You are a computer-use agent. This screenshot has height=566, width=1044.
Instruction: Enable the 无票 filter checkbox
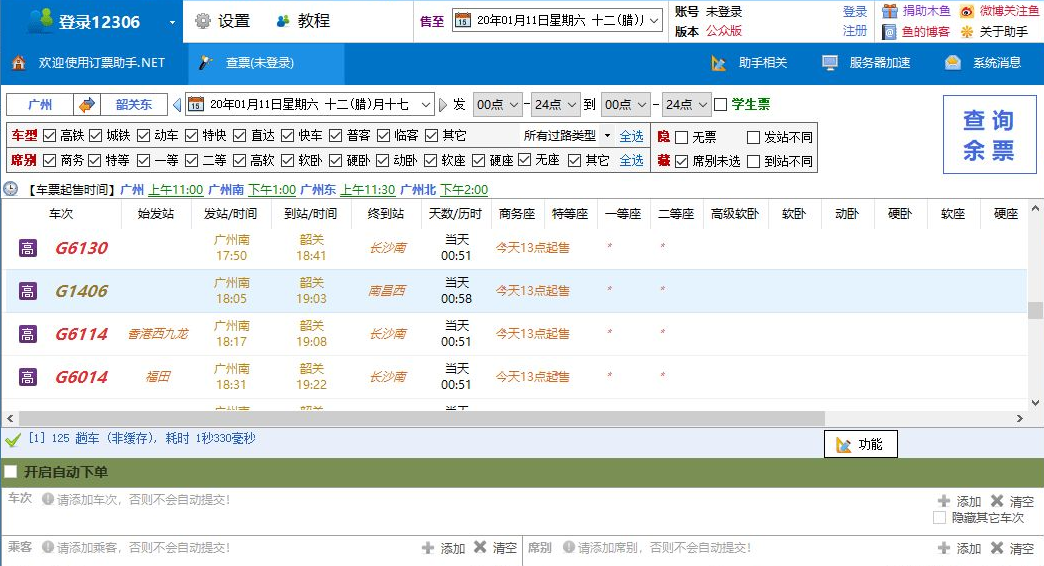pyautogui.click(x=681, y=137)
